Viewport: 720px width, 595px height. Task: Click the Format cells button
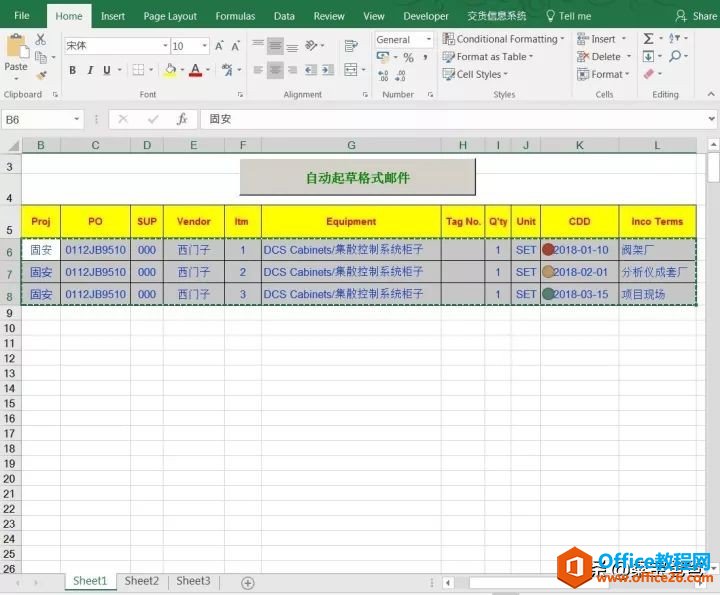tap(603, 74)
